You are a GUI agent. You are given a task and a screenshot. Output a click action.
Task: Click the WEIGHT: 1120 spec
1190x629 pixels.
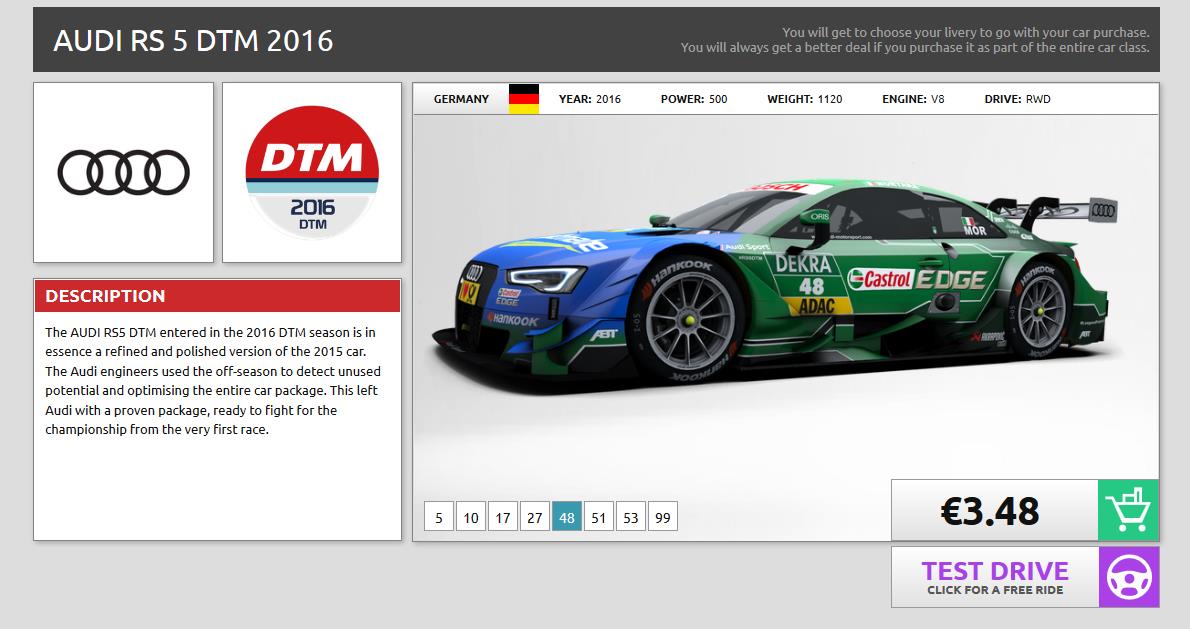click(x=804, y=99)
